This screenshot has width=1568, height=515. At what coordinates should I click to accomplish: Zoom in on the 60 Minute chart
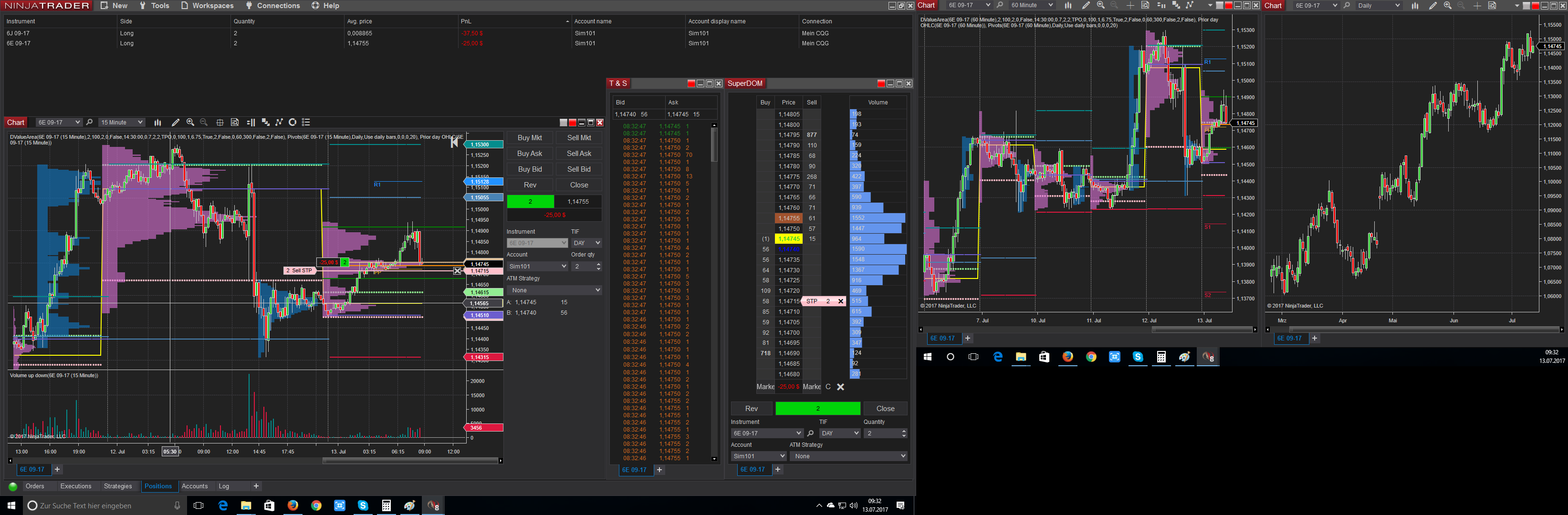1100,5
